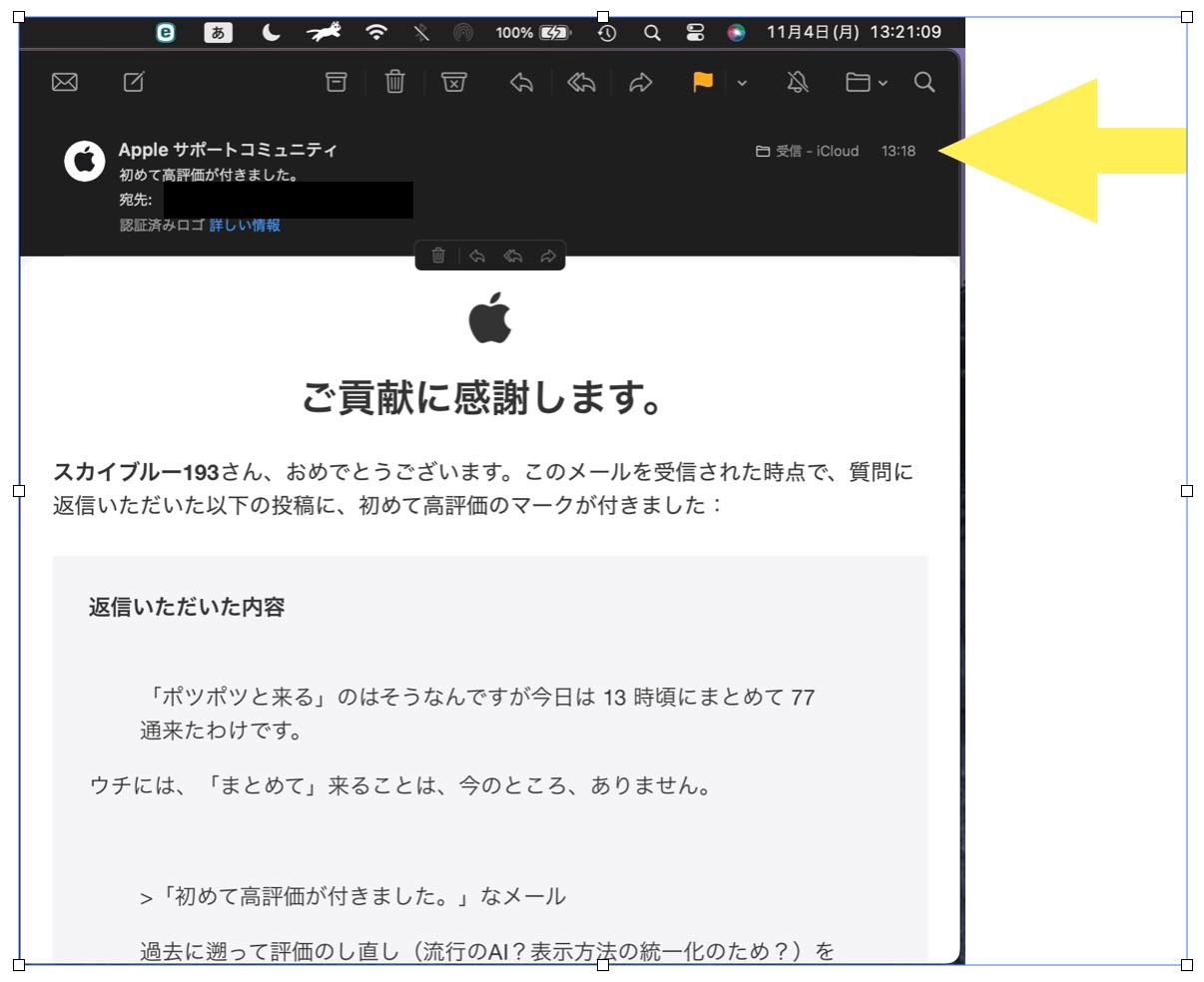Click the quoted line ウチには、「まとめて」来ることは

(402, 785)
